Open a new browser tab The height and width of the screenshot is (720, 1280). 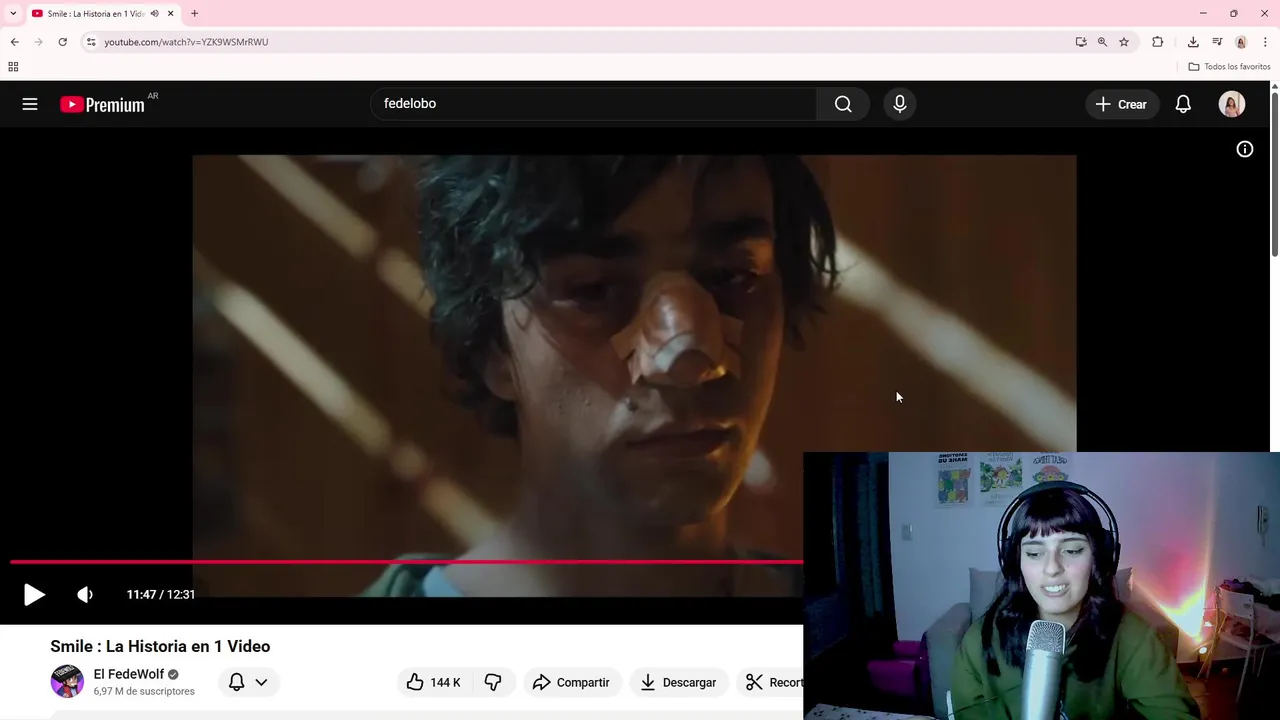click(194, 14)
